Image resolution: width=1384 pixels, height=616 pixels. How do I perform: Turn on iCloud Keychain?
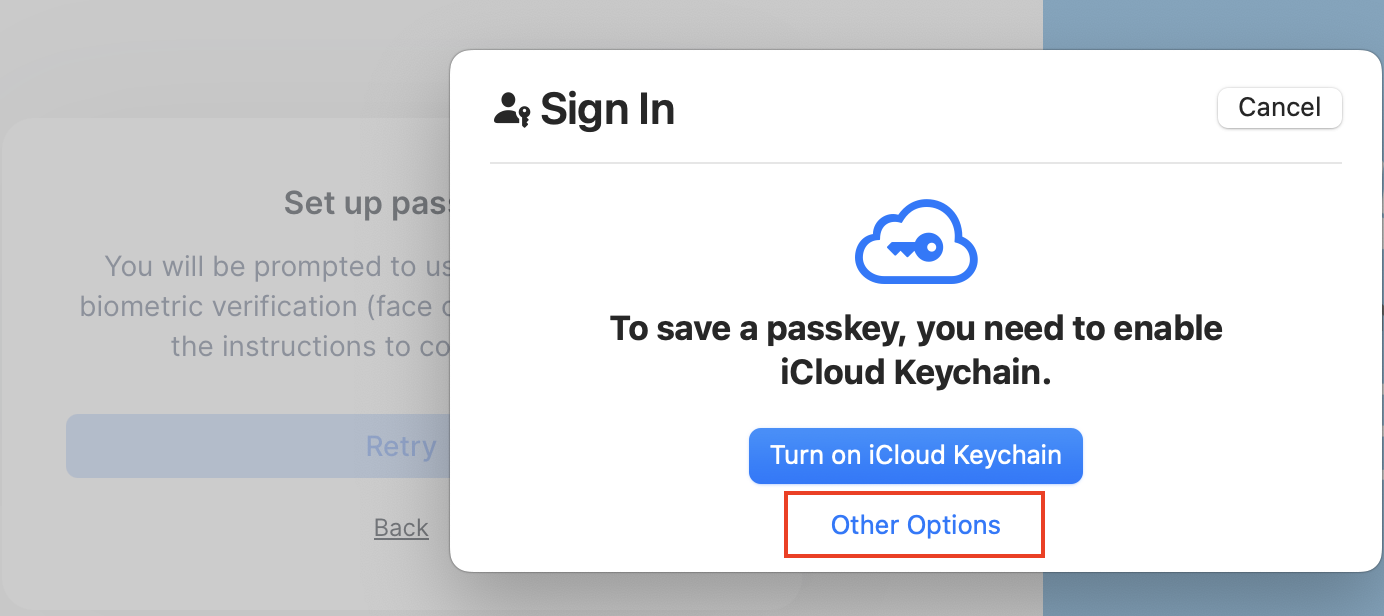pyautogui.click(x=915, y=456)
